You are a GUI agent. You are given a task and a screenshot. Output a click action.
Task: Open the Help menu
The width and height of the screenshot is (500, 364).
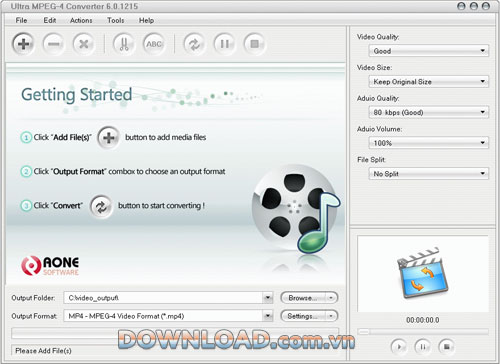point(146,20)
